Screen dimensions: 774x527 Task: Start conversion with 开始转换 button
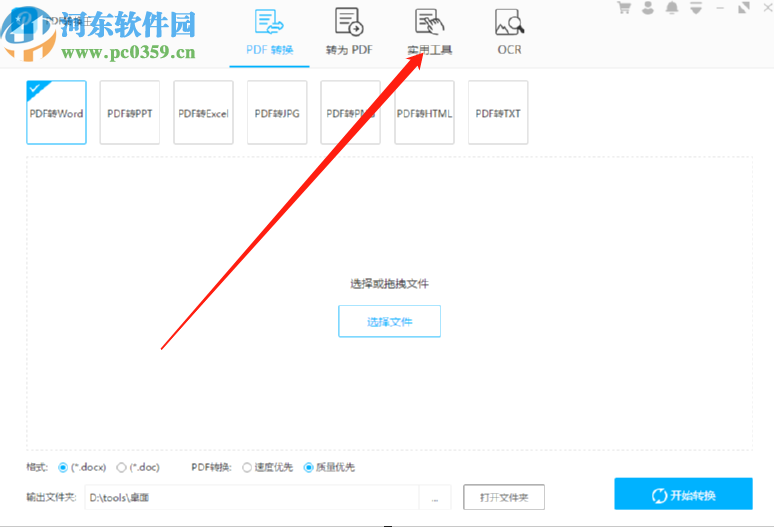tap(683, 493)
